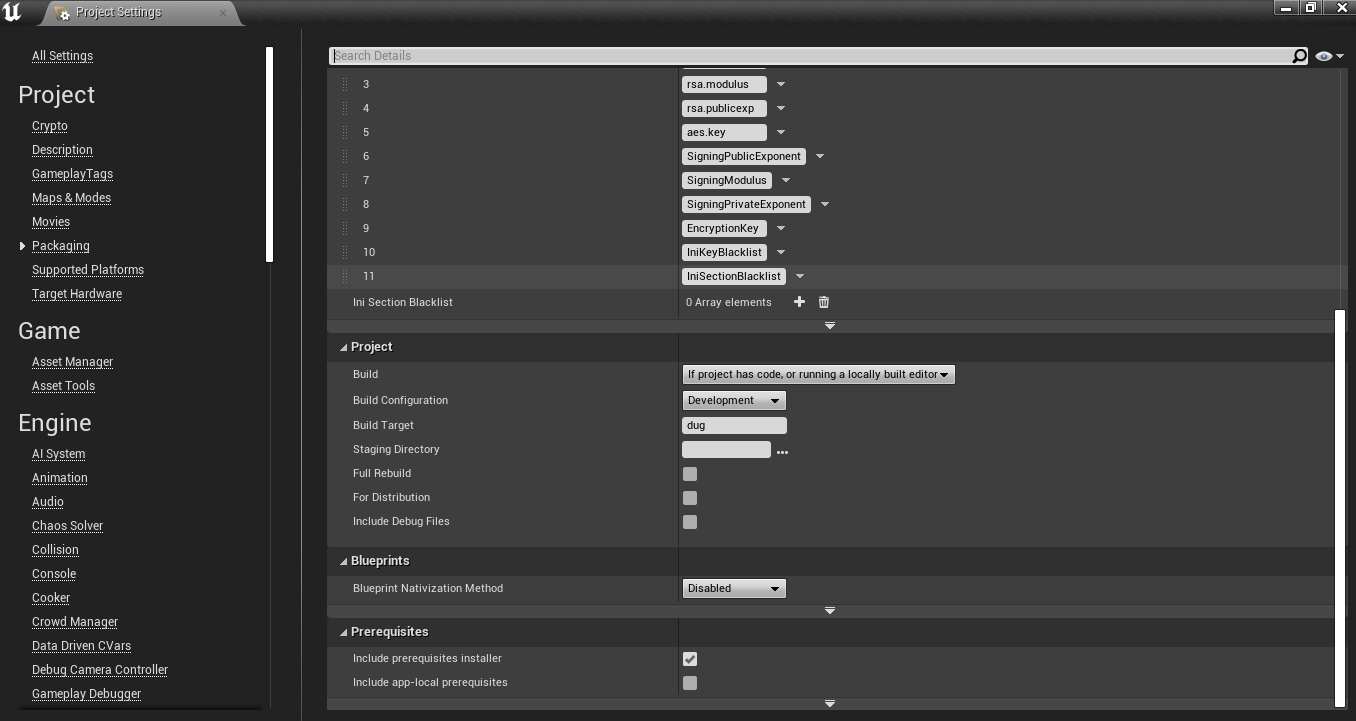Grab the drag handle for array row 4
Screen dimensions: 1356x721
coord(345,108)
